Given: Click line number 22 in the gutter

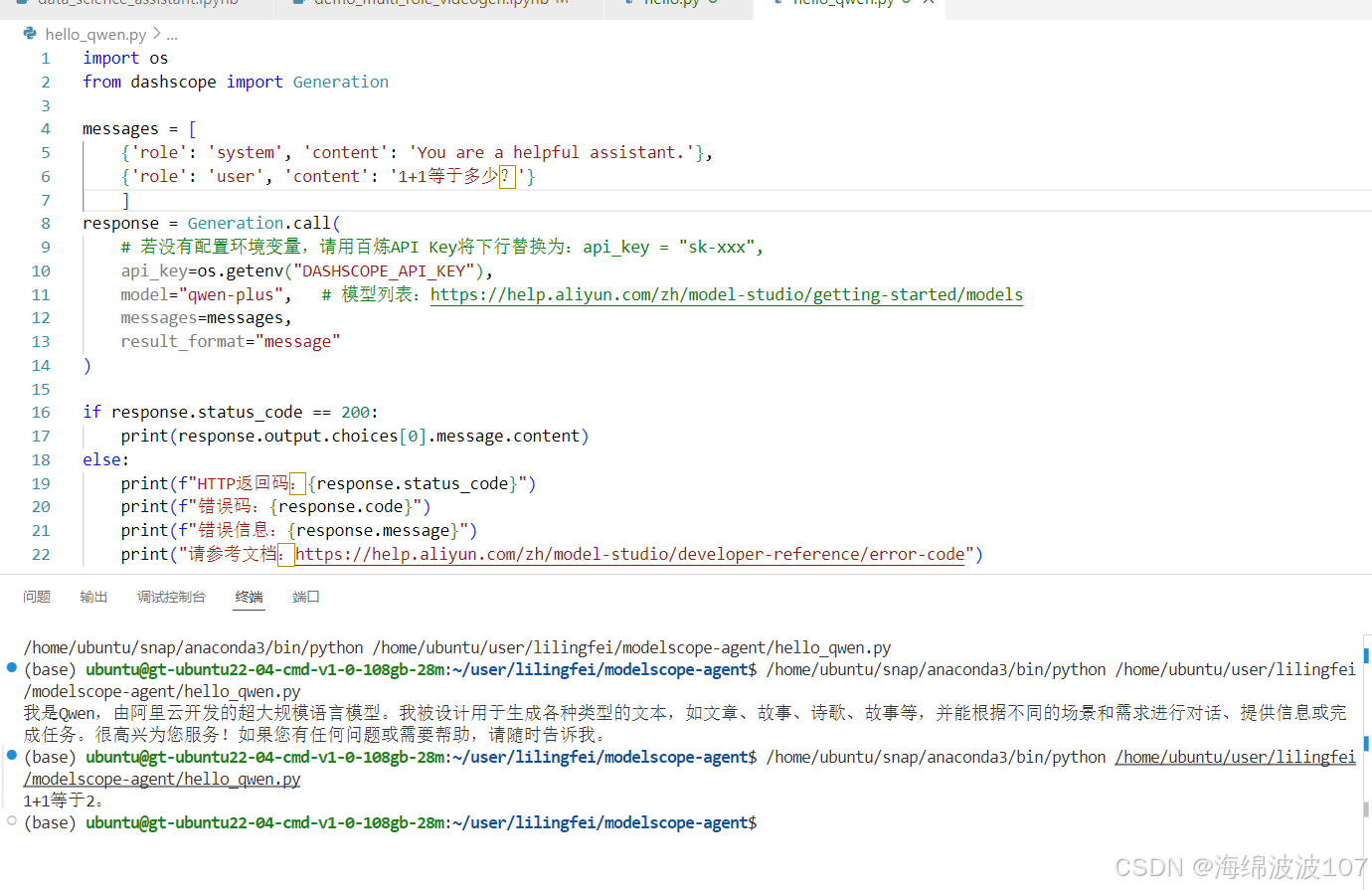Looking at the screenshot, I should (x=41, y=554).
